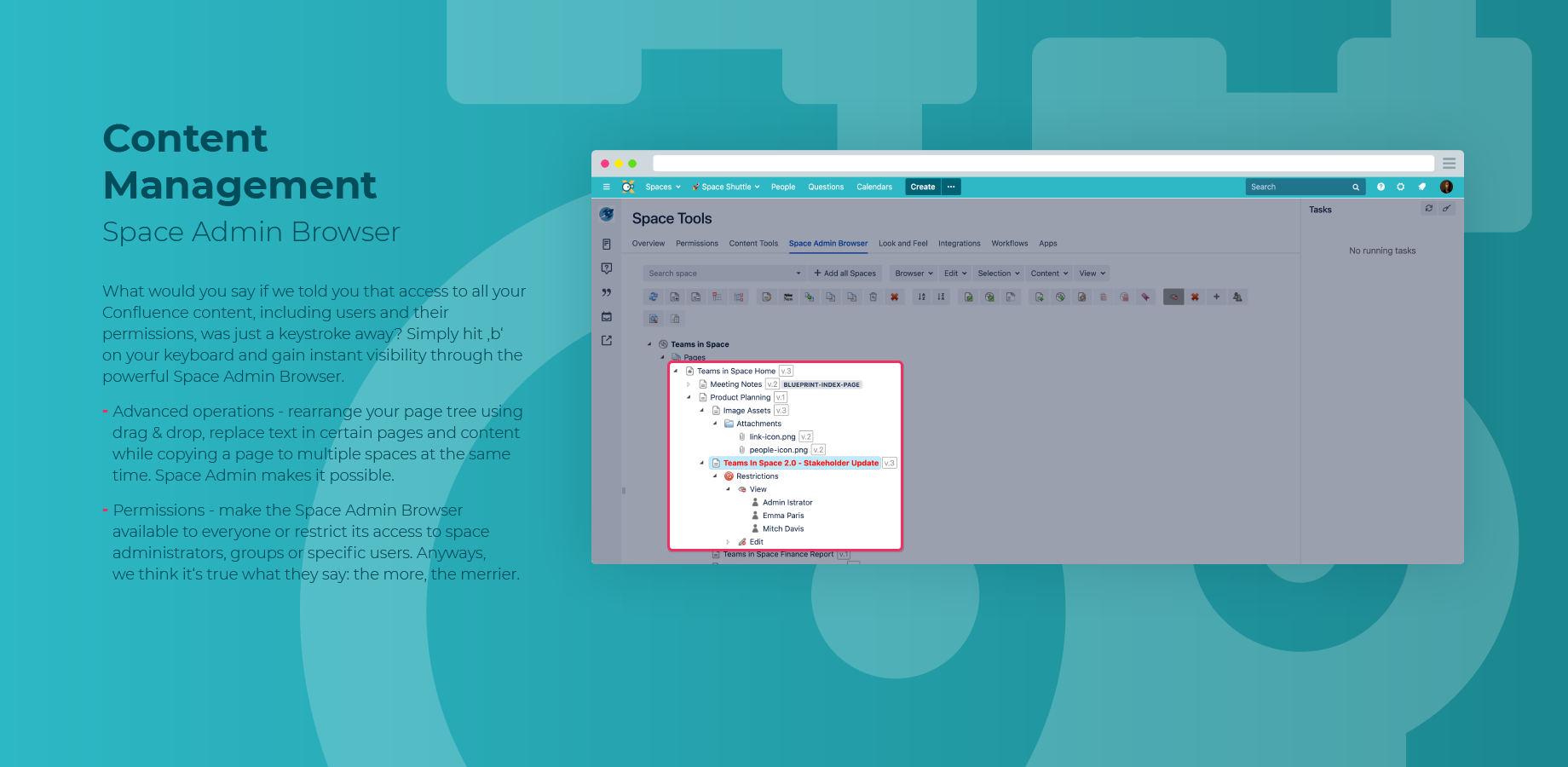Image resolution: width=1568 pixels, height=767 pixels.
Task: Switch to the Apps tab
Action: (1048, 244)
